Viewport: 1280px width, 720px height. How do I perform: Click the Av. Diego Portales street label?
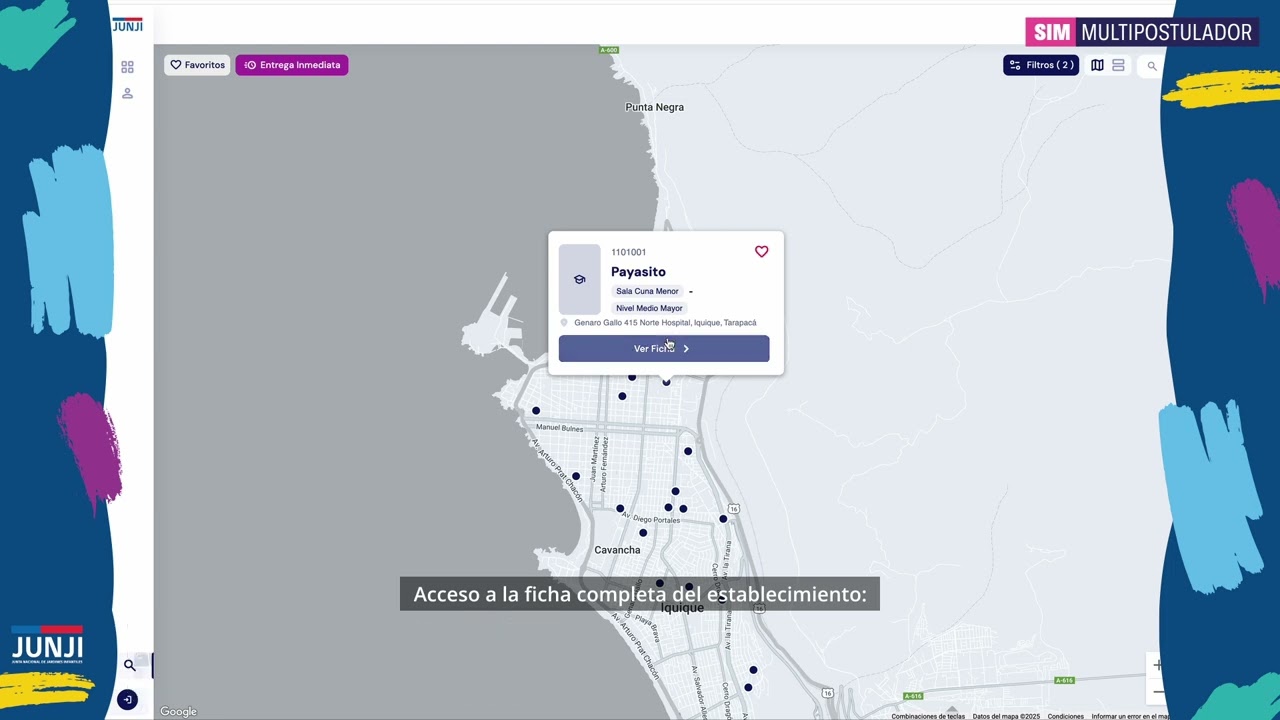click(651, 520)
